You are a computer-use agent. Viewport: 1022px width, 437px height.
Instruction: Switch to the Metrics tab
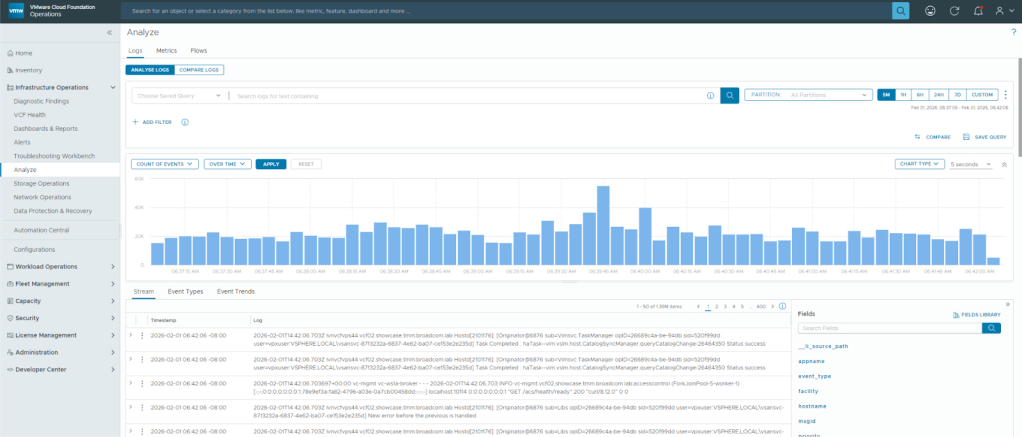(x=166, y=50)
